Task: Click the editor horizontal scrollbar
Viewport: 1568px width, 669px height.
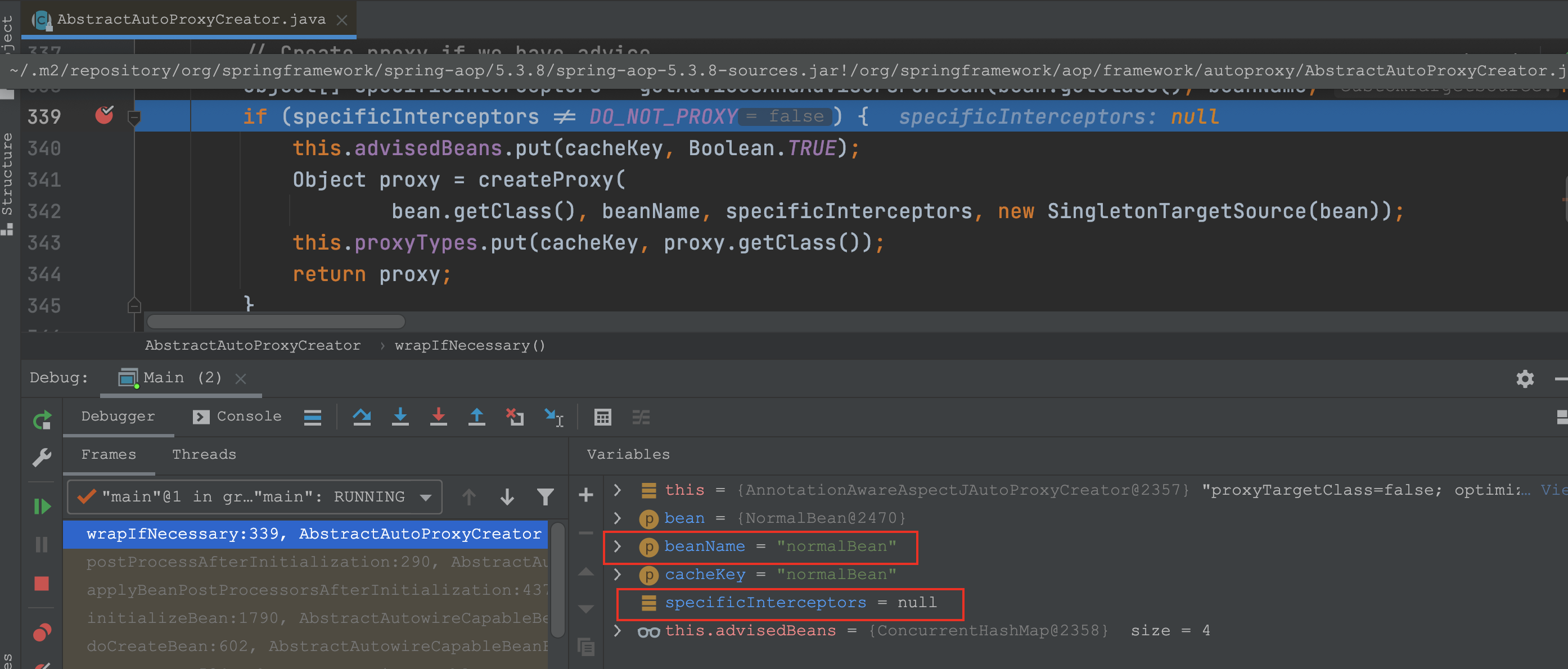Action: click(x=276, y=321)
